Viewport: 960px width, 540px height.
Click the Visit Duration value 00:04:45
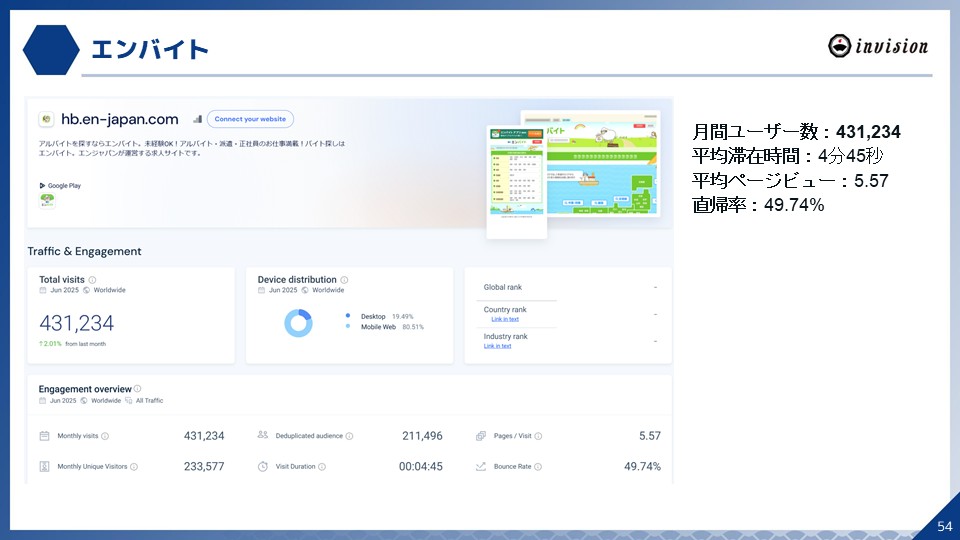421,467
